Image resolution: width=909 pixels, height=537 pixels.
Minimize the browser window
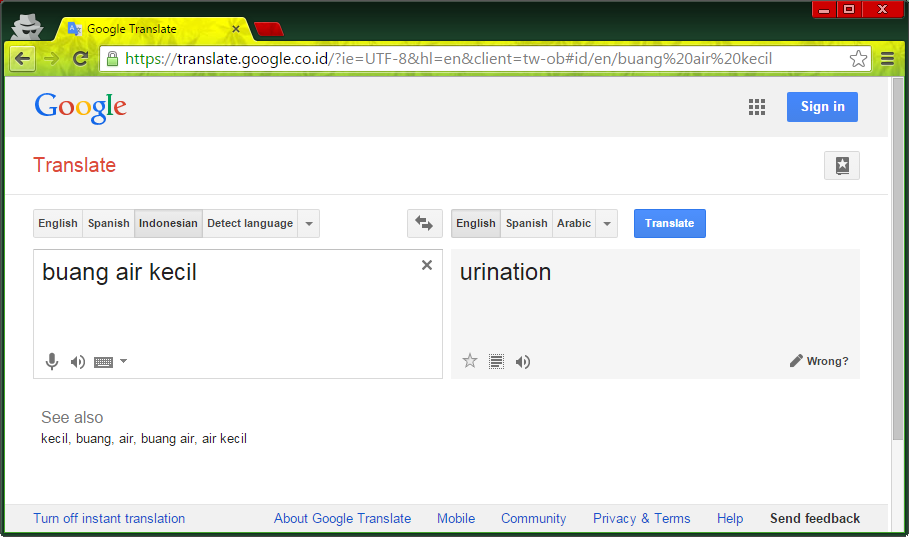click(824, 9)
